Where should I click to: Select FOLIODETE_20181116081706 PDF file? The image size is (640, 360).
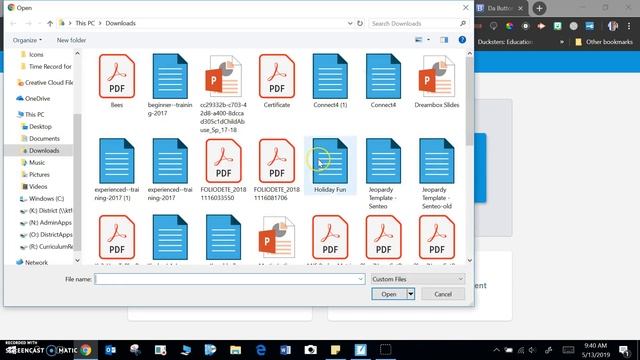pos(277,169)
